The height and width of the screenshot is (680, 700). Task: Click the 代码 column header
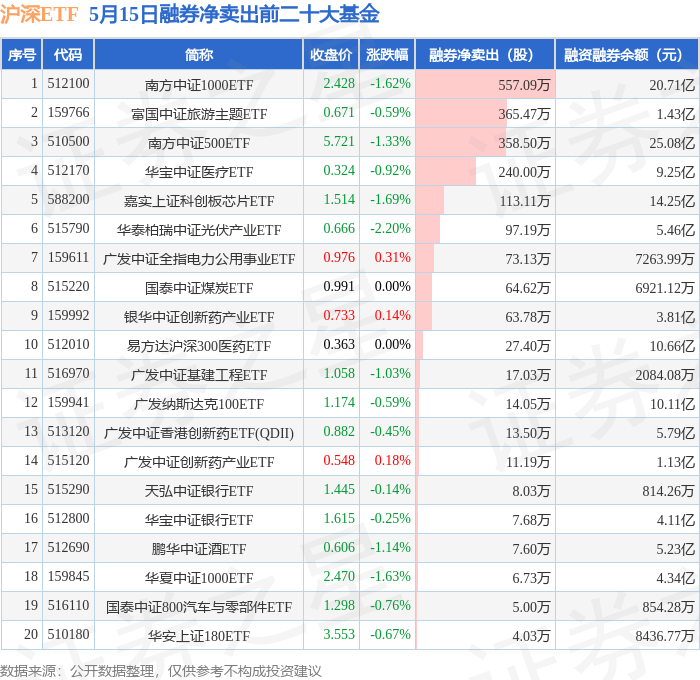68,55
